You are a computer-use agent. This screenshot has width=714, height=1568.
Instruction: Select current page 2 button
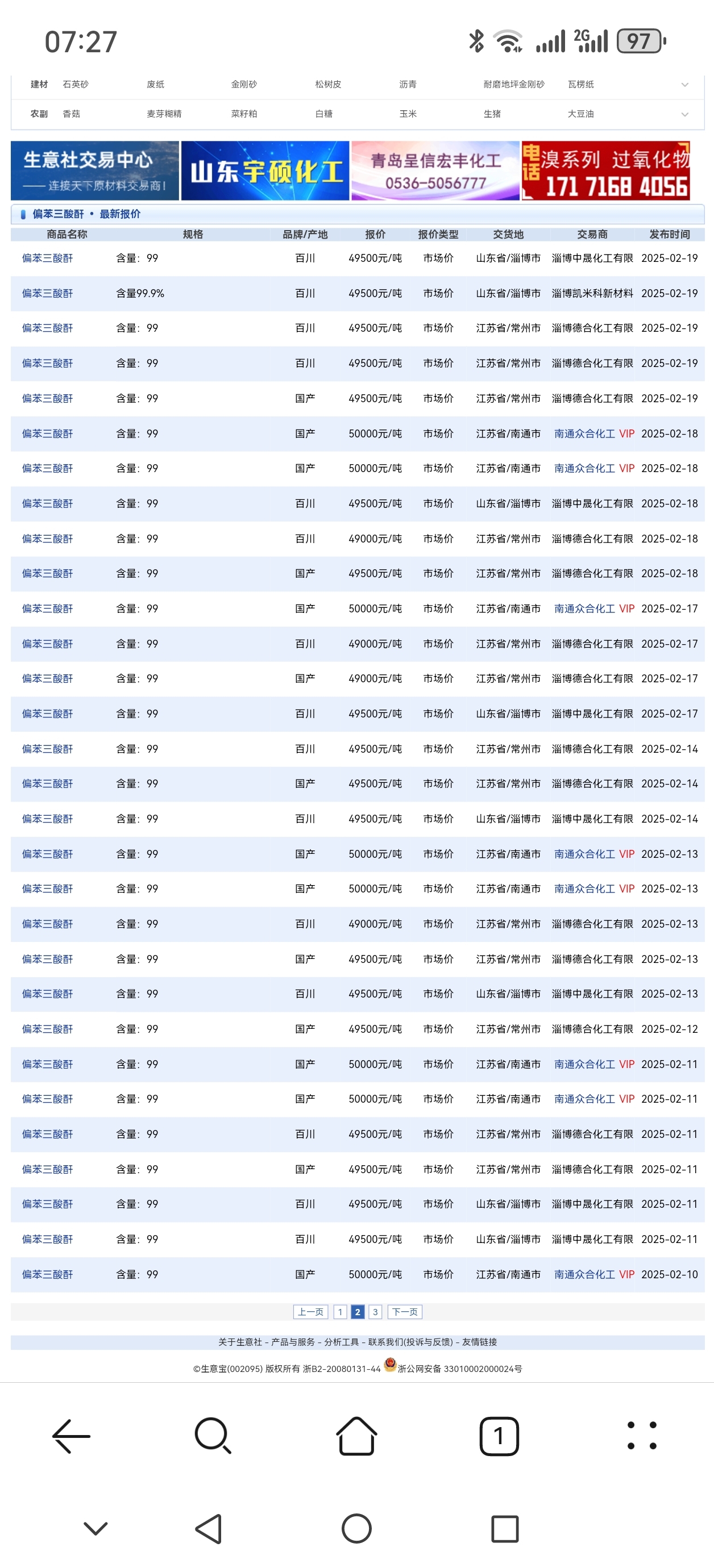tap(358, 1312)
